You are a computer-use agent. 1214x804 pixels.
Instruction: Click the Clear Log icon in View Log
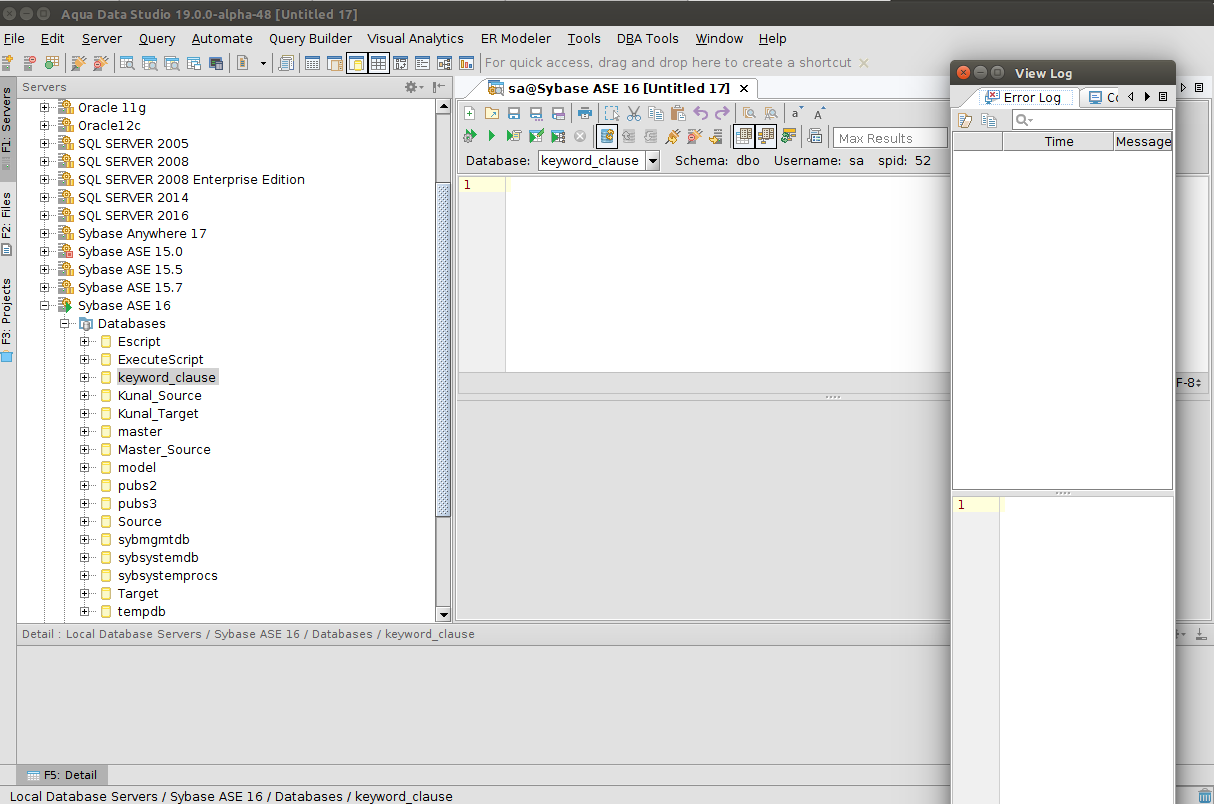point(966,120)
